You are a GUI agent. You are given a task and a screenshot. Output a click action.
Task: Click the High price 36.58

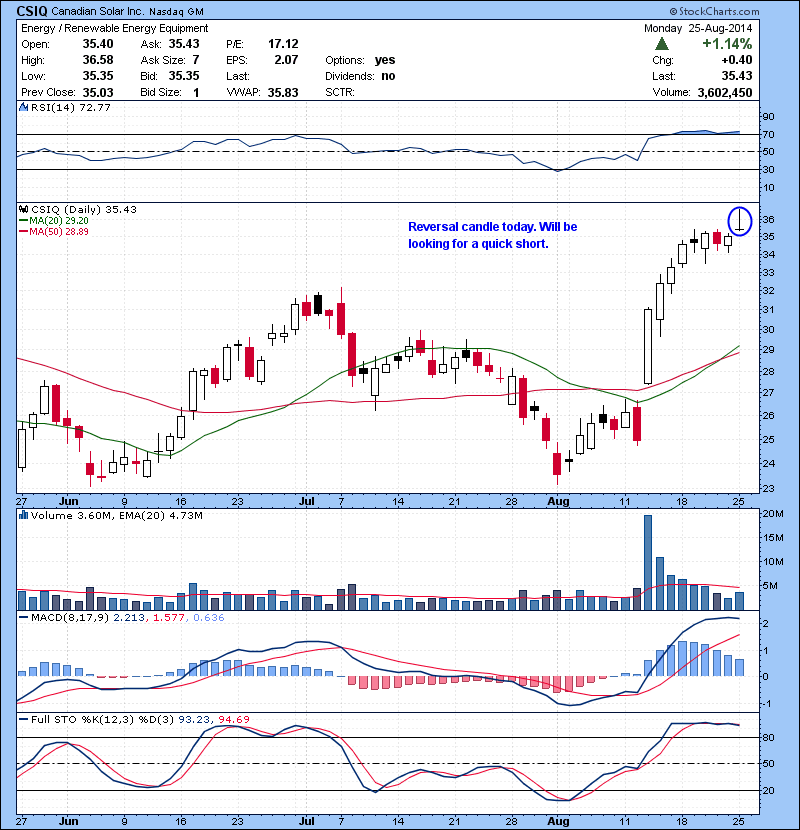pyautogui.click(x=98, y=60)
